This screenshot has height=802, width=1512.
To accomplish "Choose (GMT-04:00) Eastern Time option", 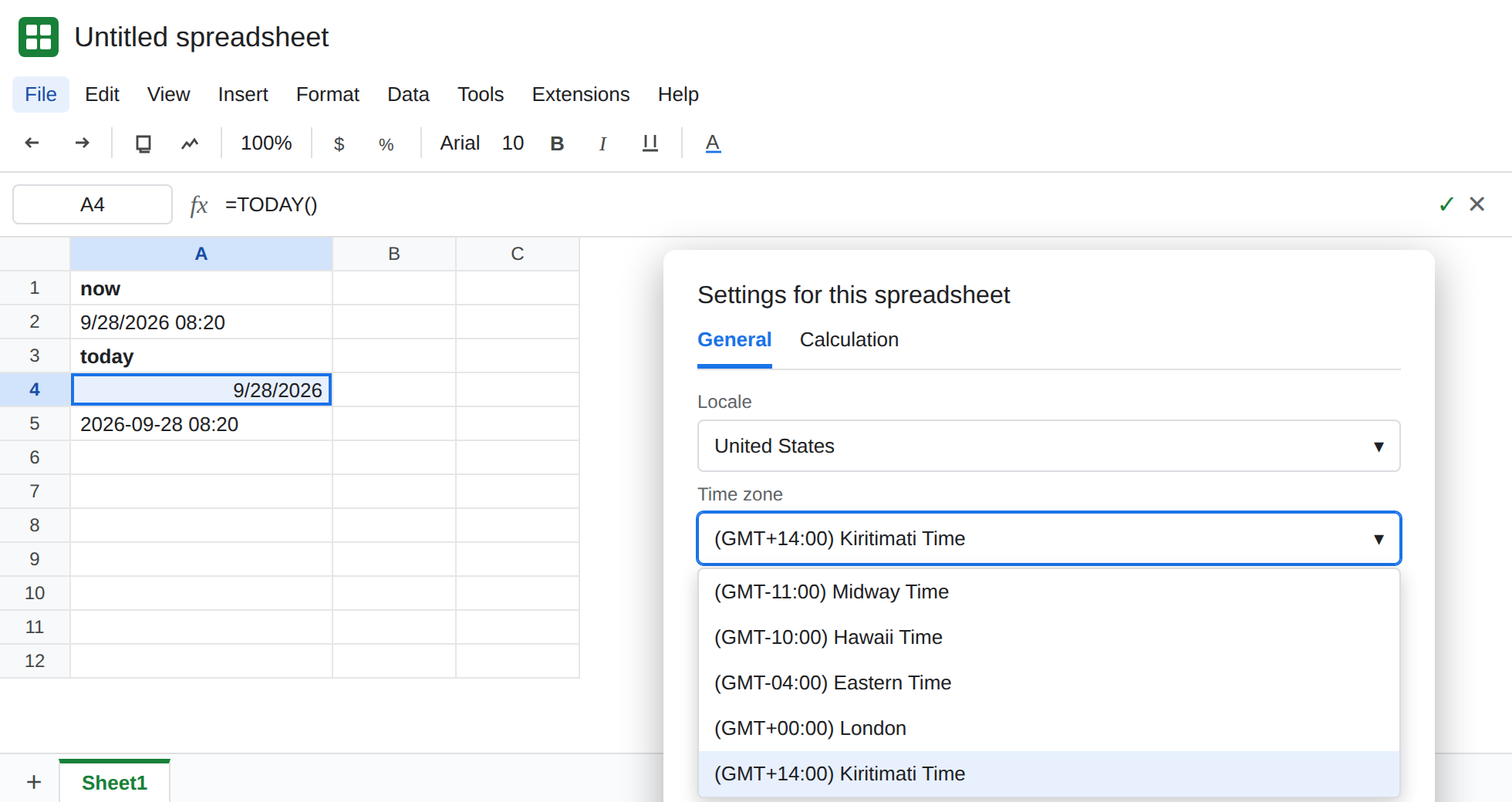I will pos(1049,683).
